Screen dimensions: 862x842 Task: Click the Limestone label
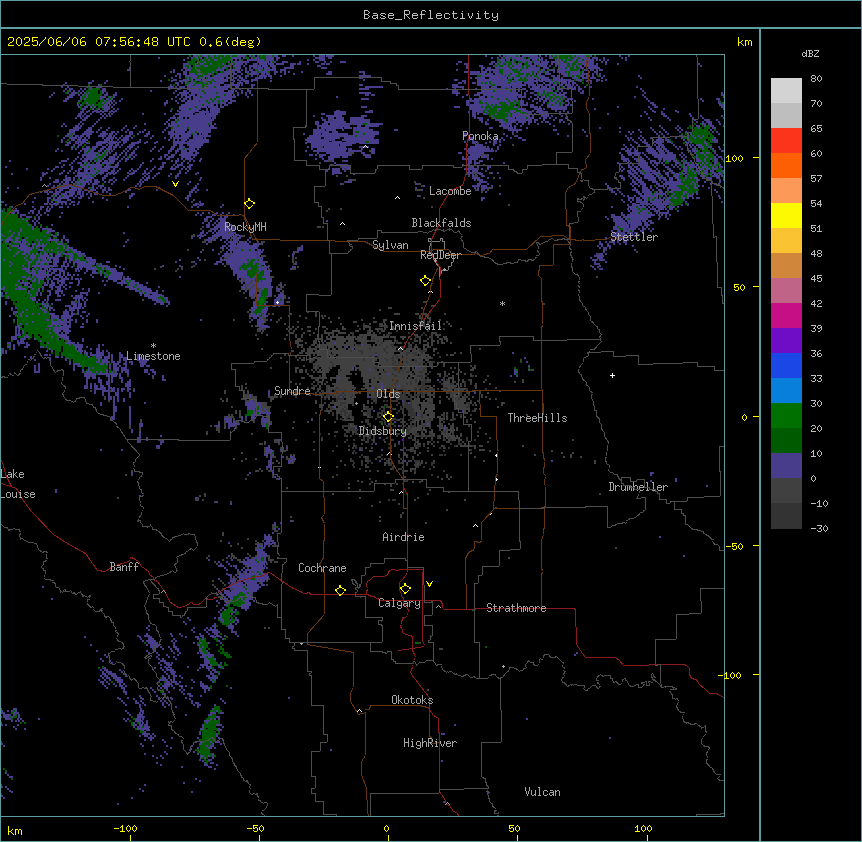pos(153,356)
